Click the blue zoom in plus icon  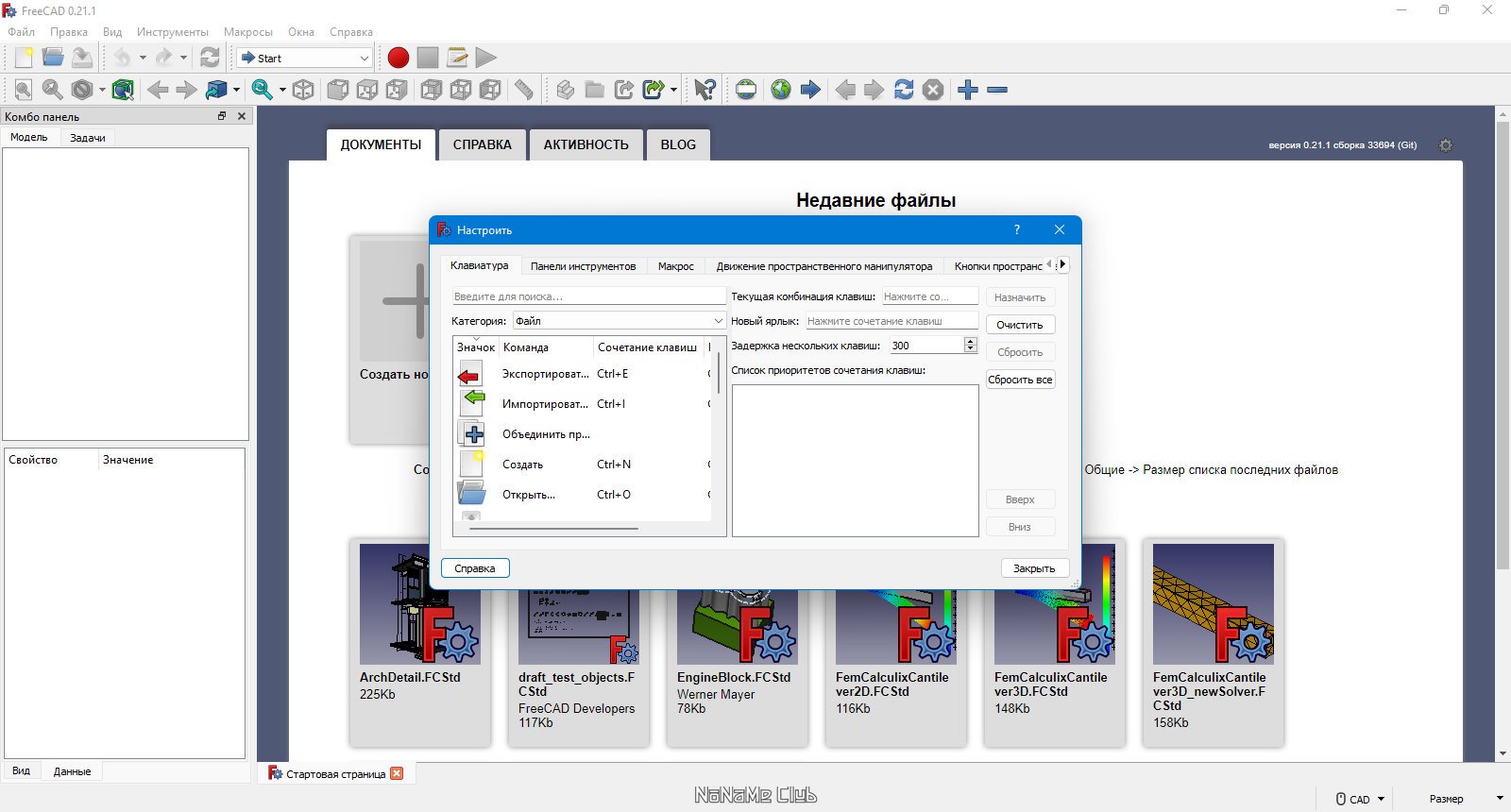tap(968, 90)
